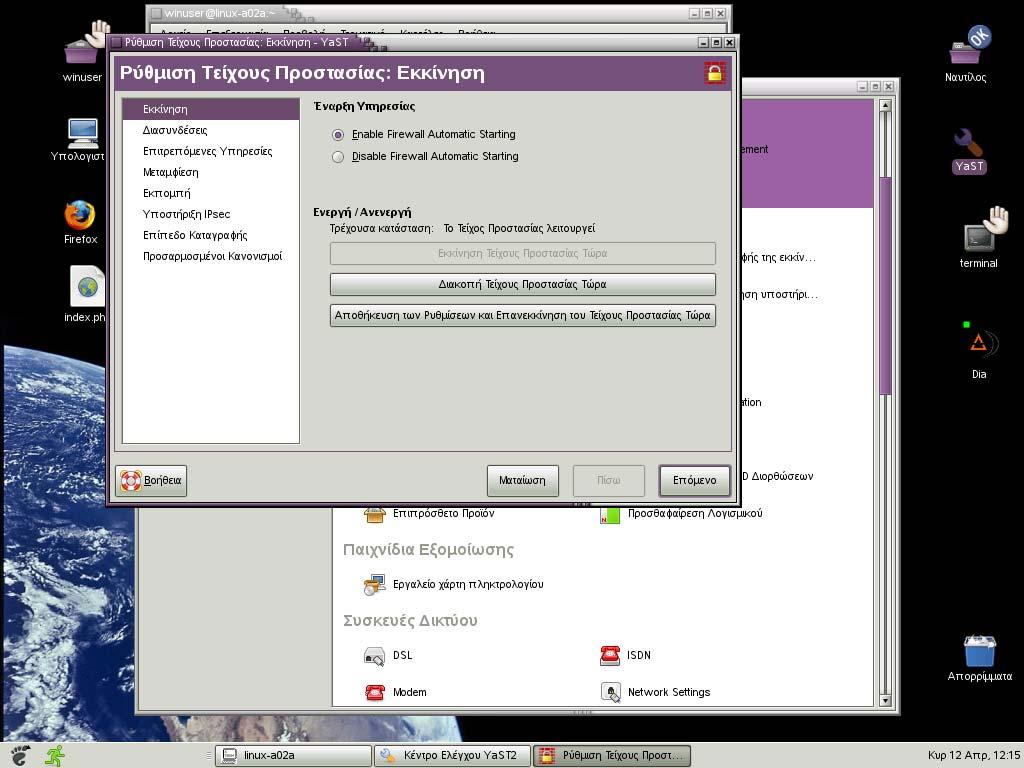Open Προσθαφαίρεση Λογισμικού icon
Screen dimensions: 1024x768
(x=609, y=515)
